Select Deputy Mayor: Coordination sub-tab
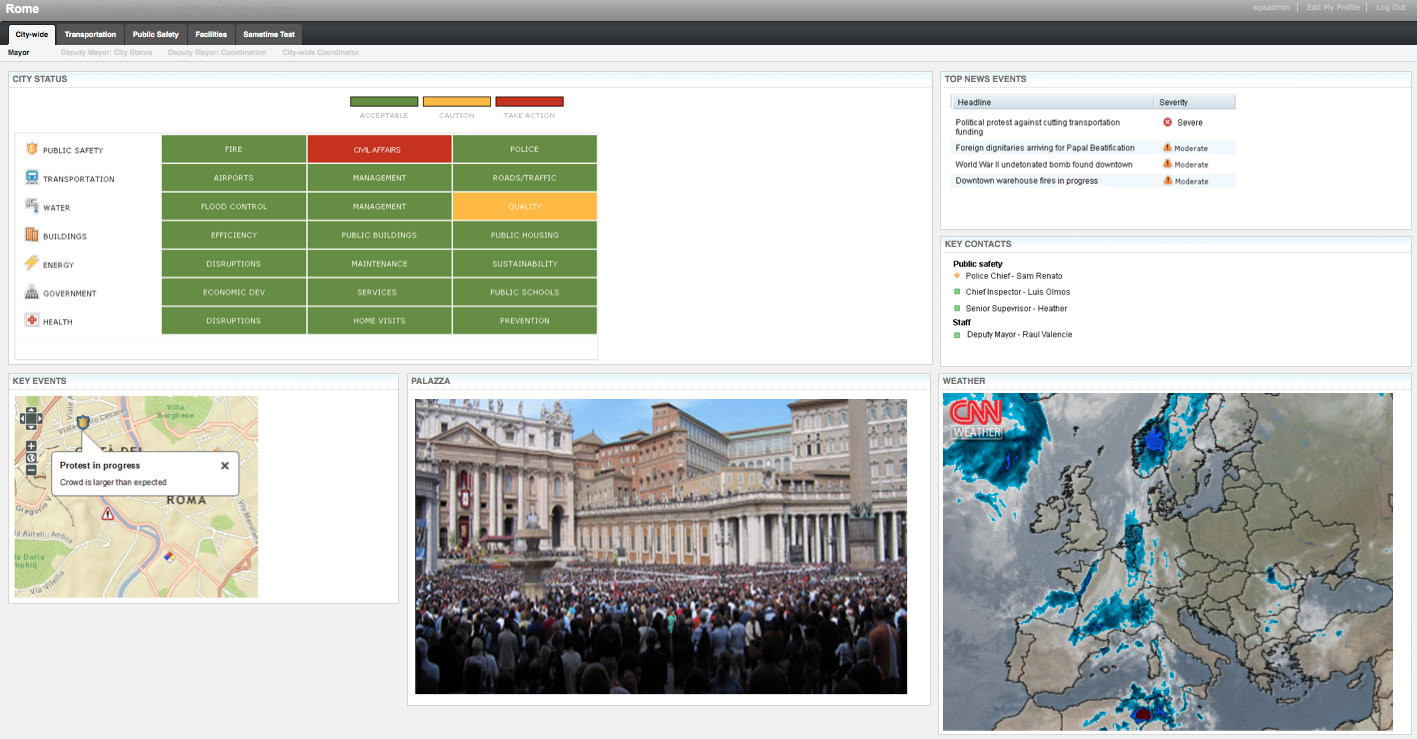 (217, 52)
